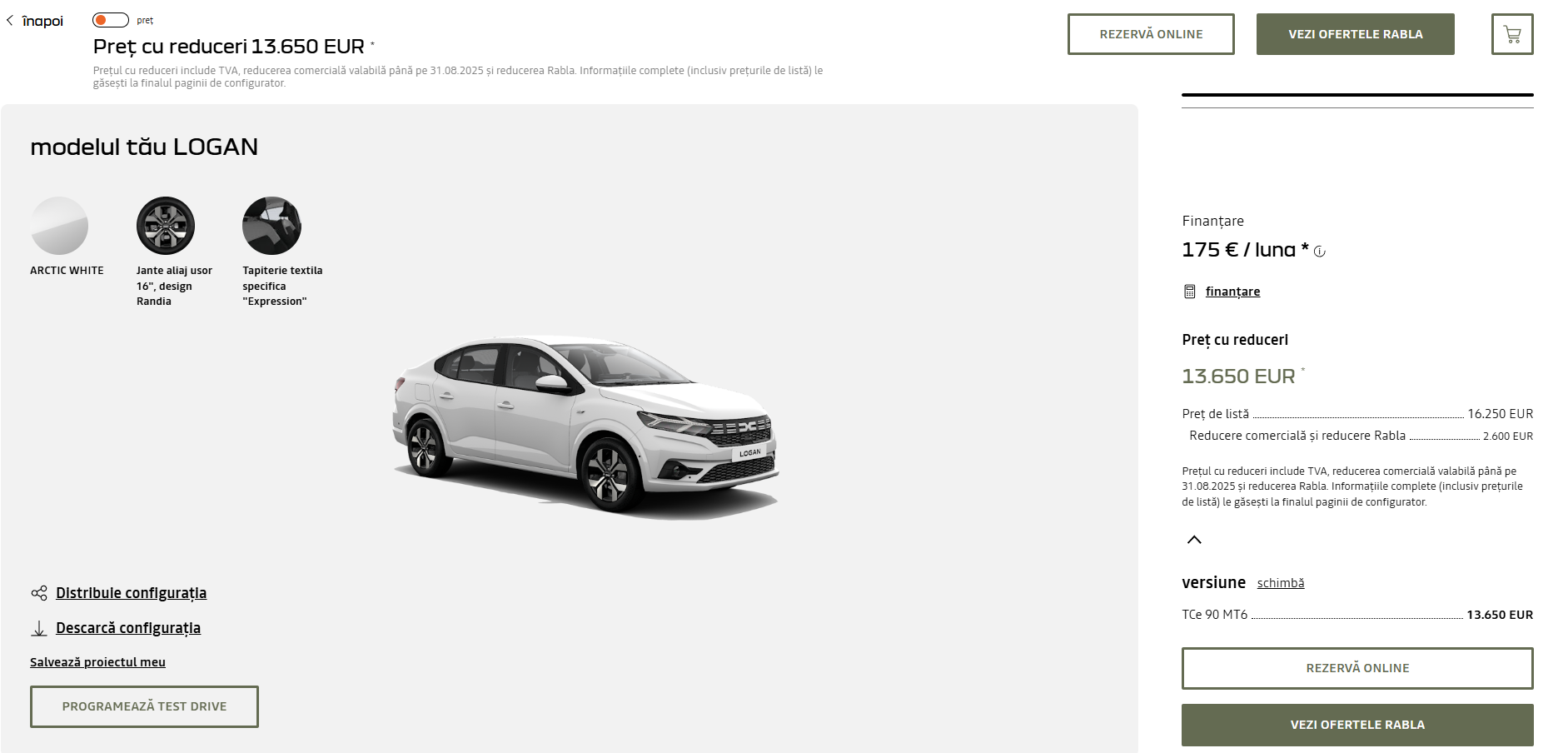Click the schimbă version link
1568x753 pixels.
(x=1280, y=583)
